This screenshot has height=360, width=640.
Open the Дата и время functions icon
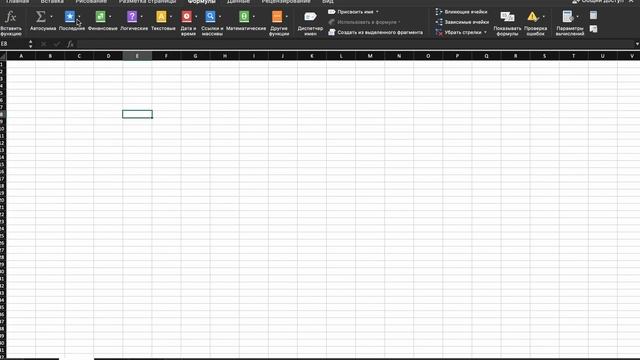pos(187,17)
